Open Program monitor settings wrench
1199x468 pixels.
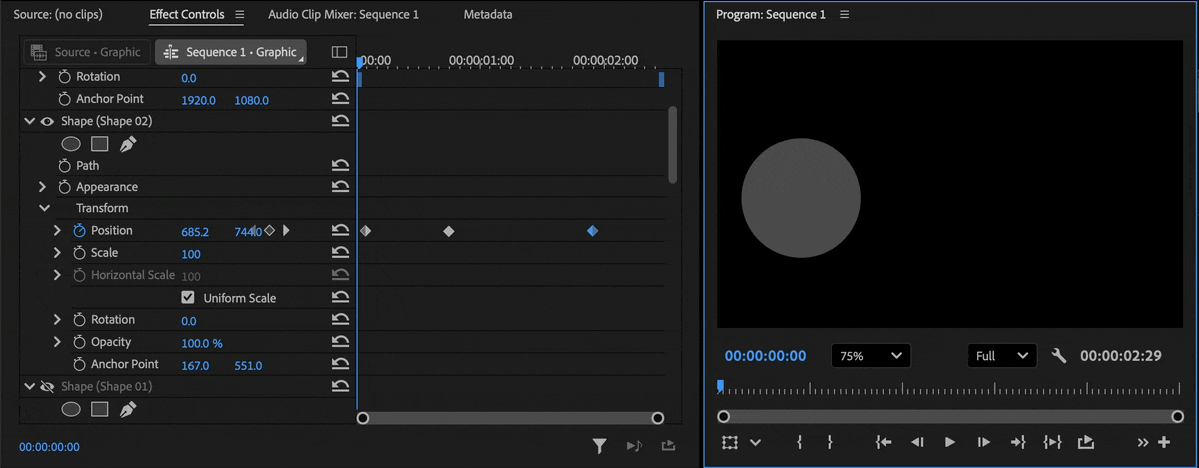tap(1059, 356)
